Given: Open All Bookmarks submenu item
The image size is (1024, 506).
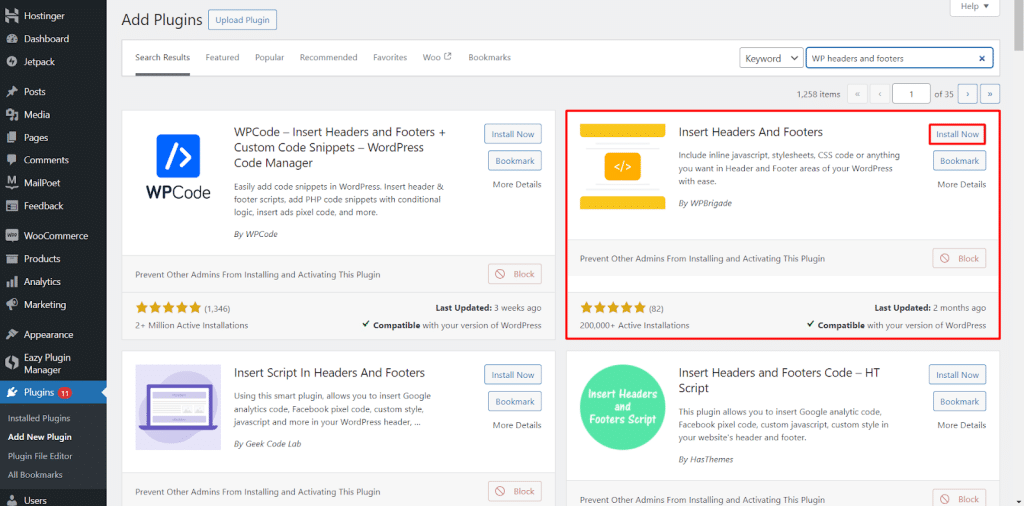Looking at the screenshot, I should coord(35,475).
